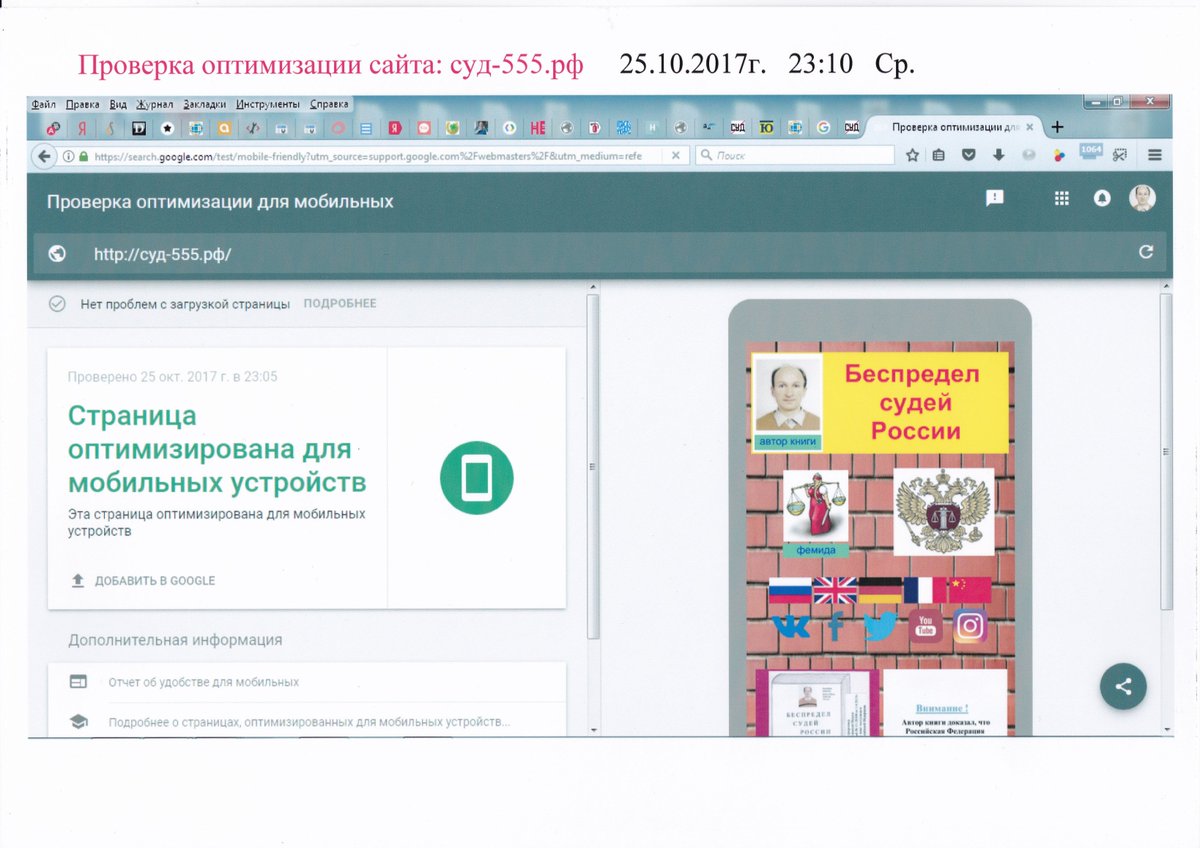Click the 'Проверено 25 окт. 2017 г.' text

(172, 377)
